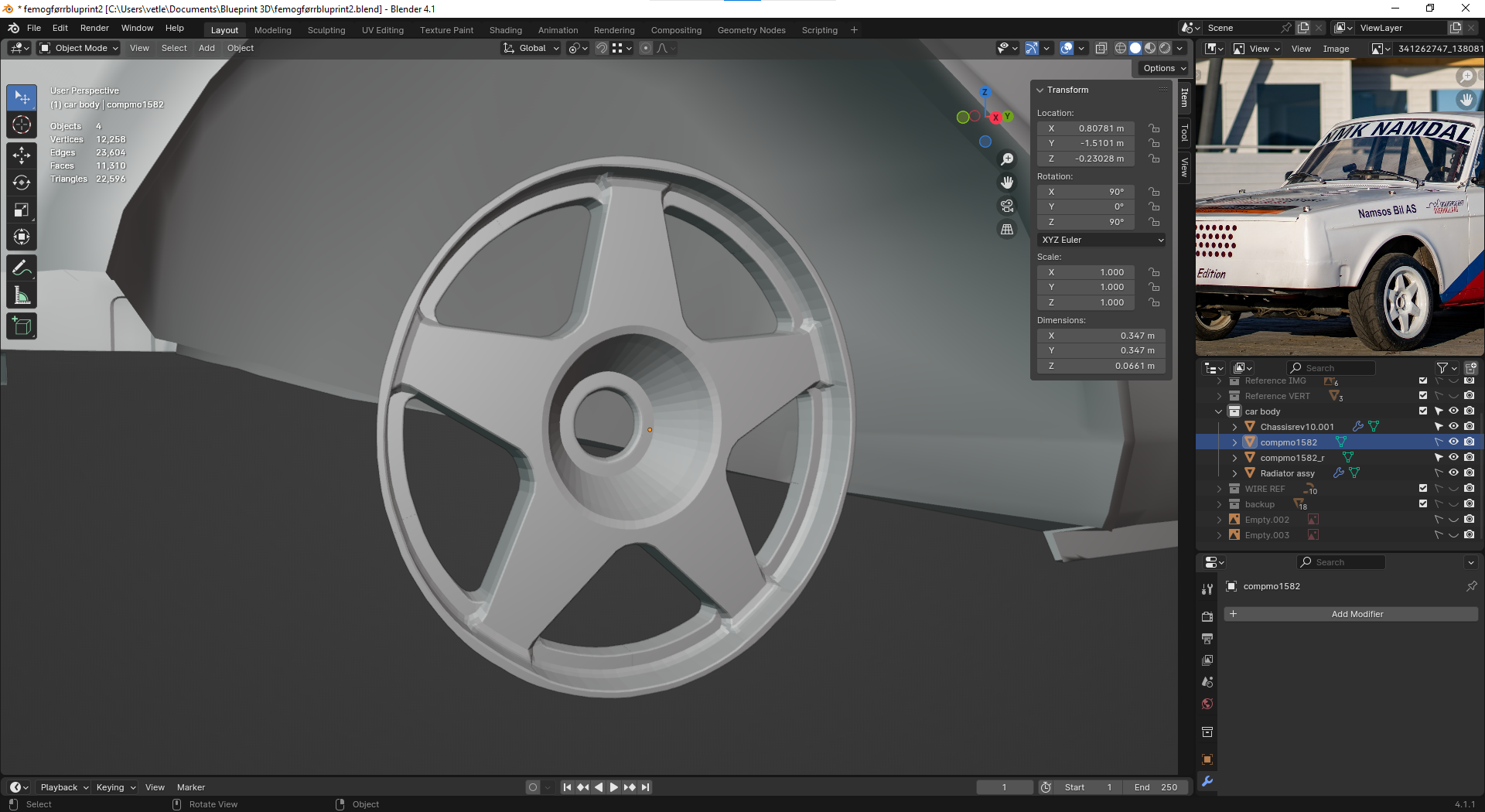Open the Scene properties tab

pos(1207,681)
